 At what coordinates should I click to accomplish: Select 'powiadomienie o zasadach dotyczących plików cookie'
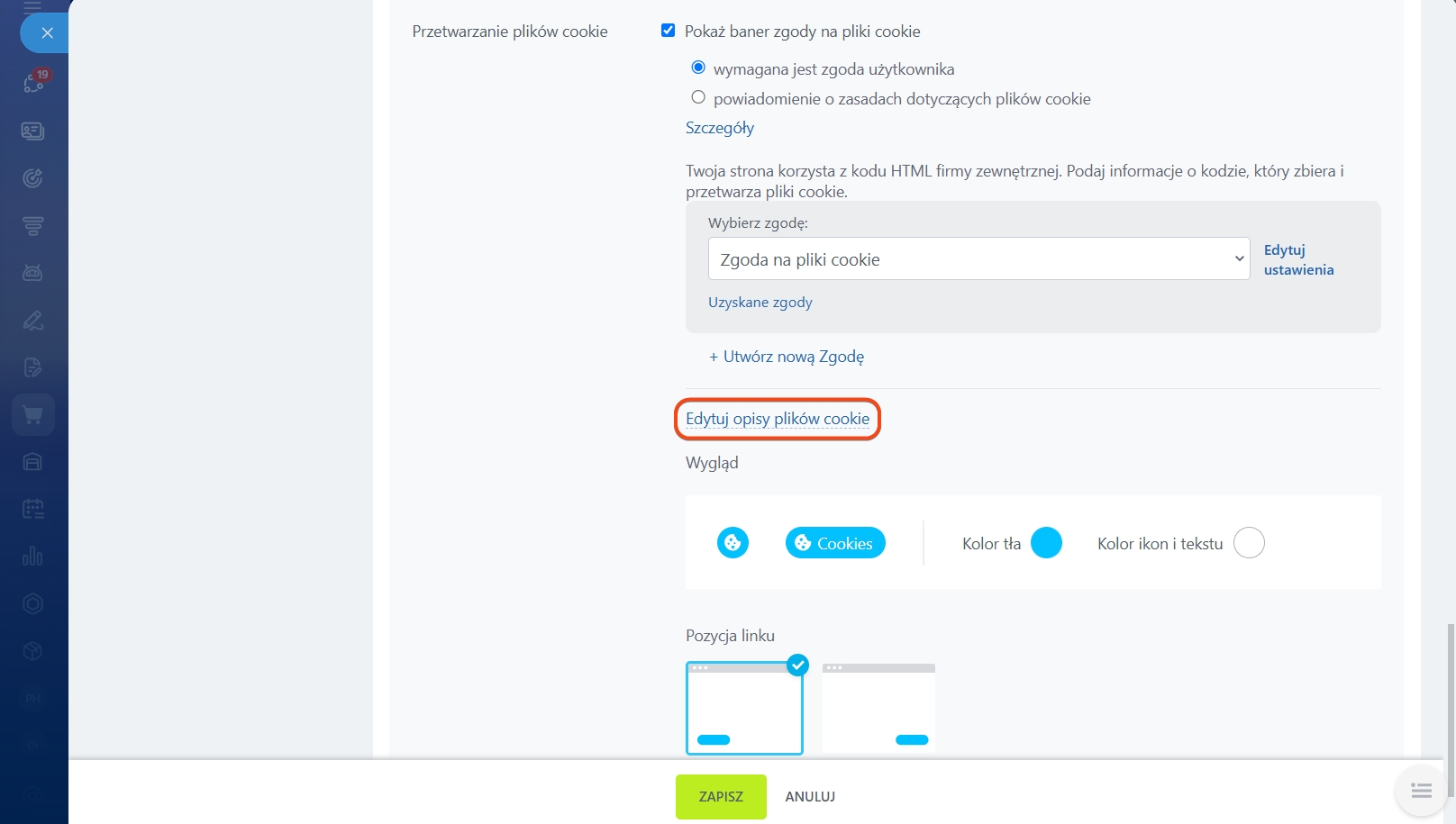(698, 97)
